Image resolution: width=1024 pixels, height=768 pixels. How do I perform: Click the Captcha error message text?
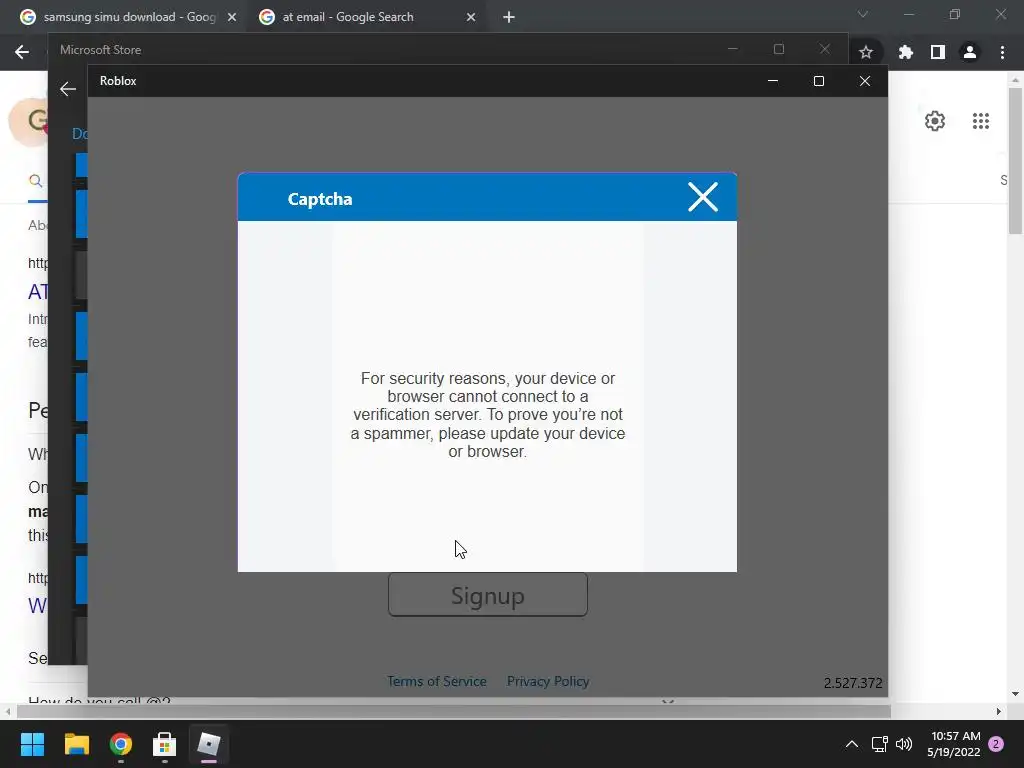coord(488,415)
